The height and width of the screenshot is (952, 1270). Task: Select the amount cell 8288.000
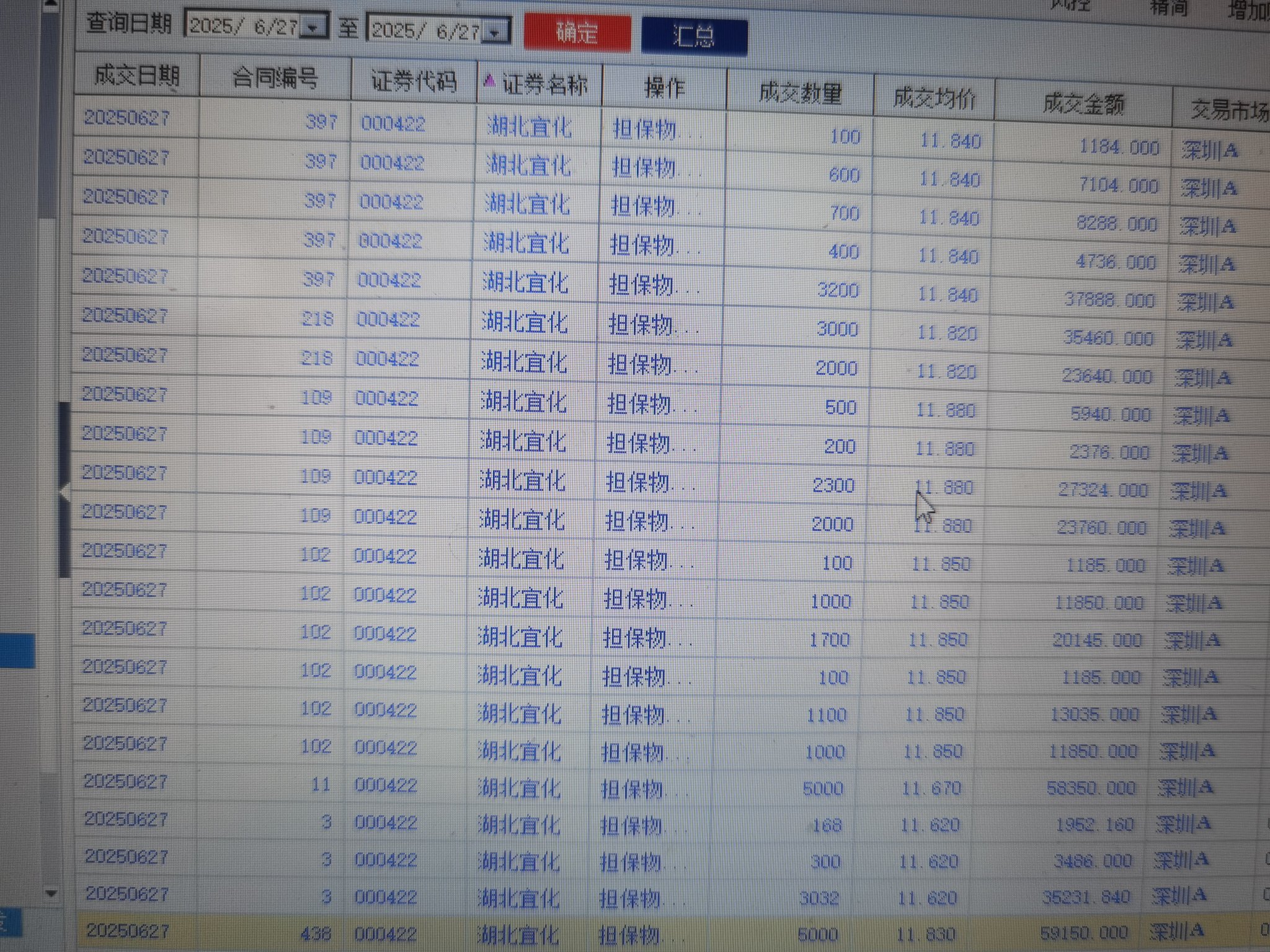click(x=1116, y=224)
